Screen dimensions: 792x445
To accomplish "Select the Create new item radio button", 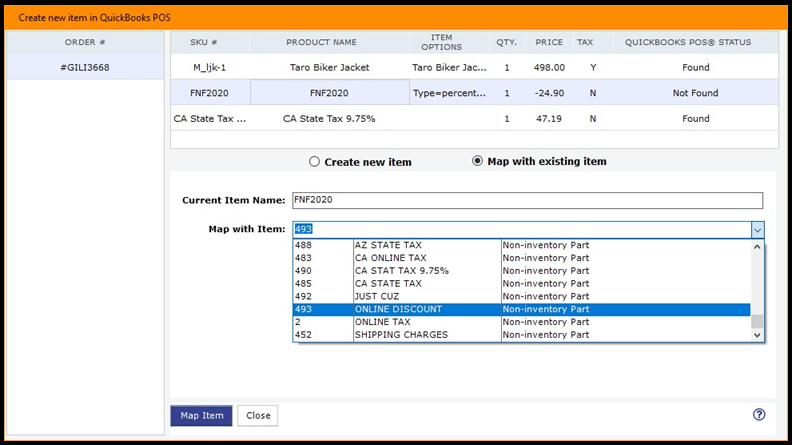I will [315, 162].
